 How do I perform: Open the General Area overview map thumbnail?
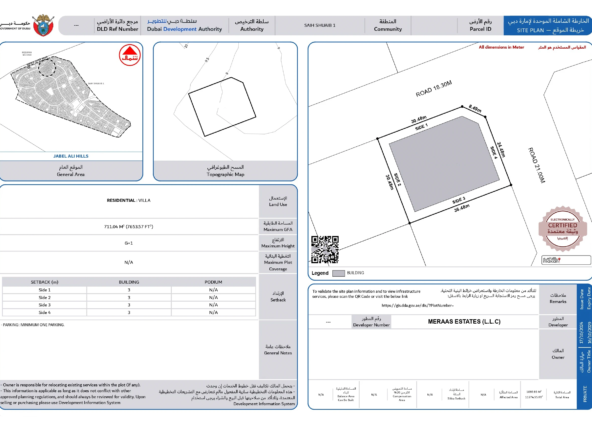[71, 98]
